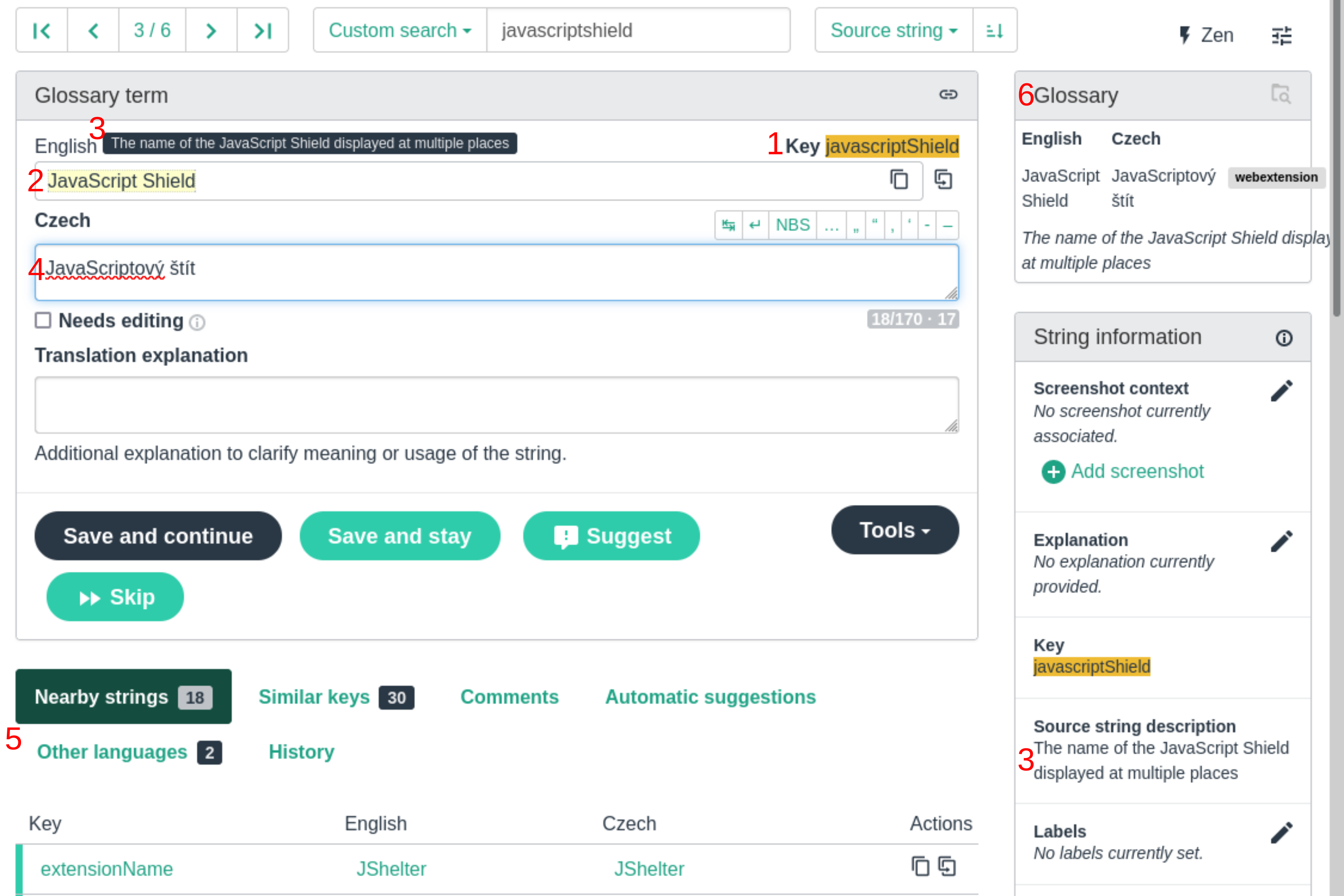The height and width of the screenshot is (896, 1344).
Task: Open the Custom search dropdown
Action: pos(400,30)
